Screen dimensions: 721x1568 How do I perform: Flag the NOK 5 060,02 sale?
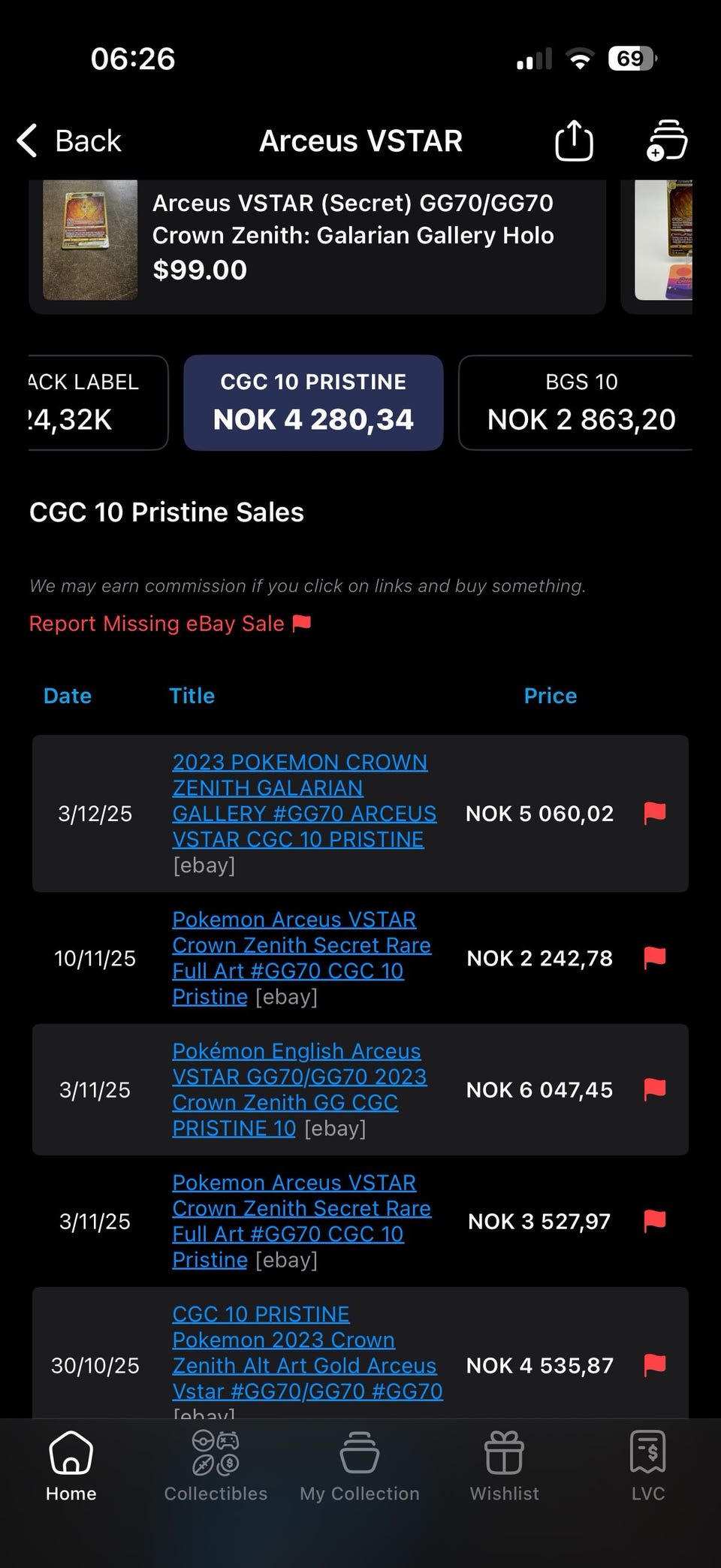point(655,813)
